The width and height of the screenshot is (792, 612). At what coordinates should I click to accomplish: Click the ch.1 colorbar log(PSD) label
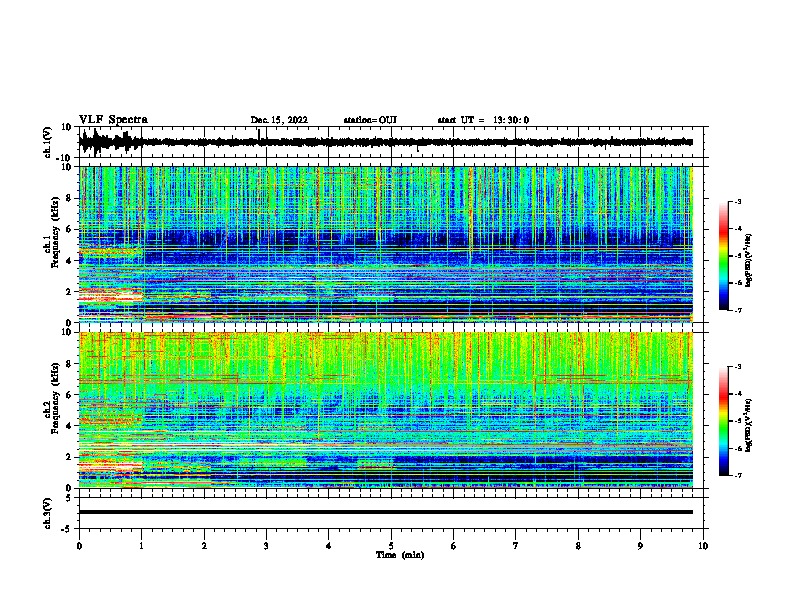click(x=749, y=261)
